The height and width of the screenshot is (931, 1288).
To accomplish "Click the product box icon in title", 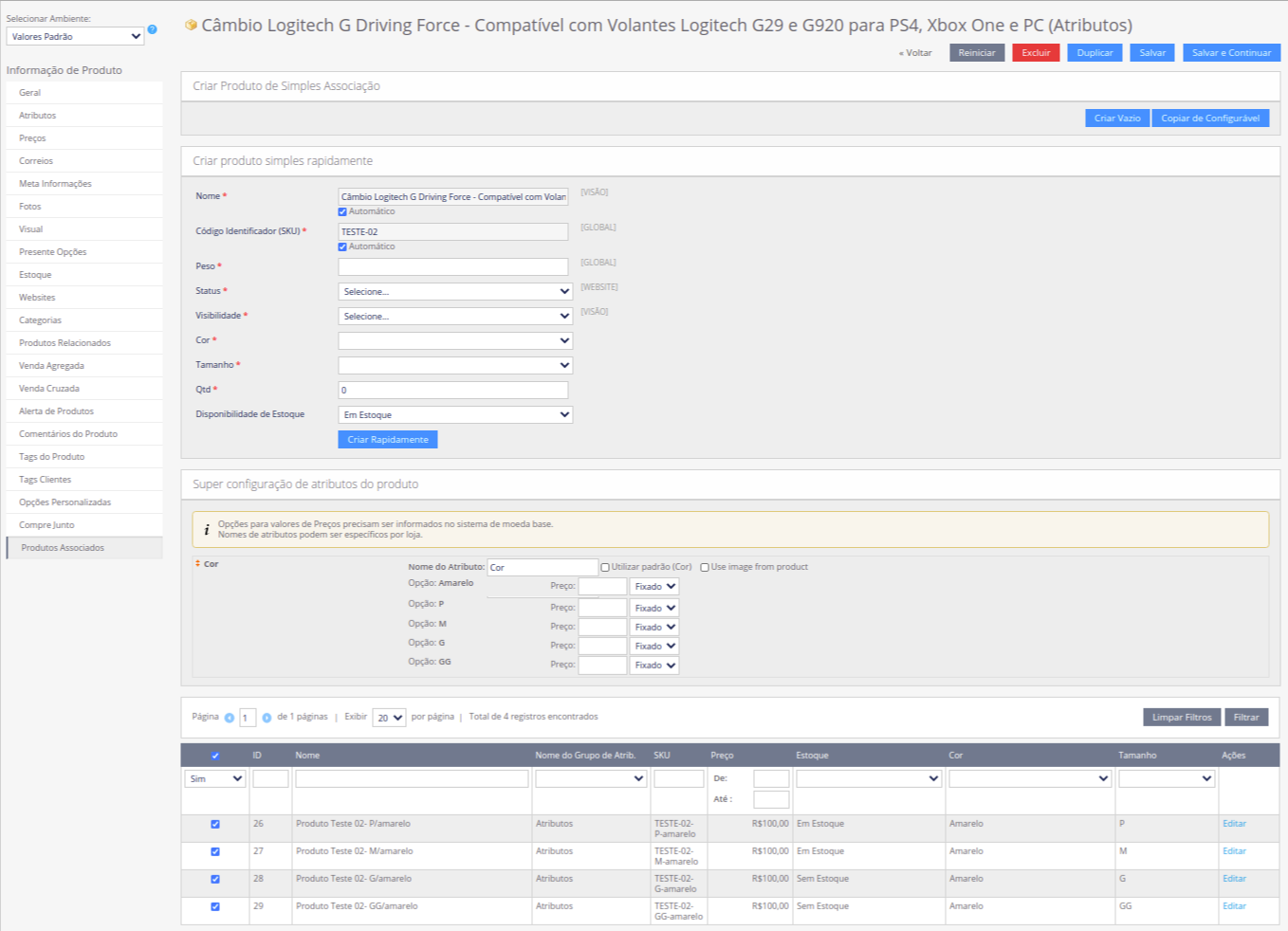I will pyautogui.click(x=191, y=26).
